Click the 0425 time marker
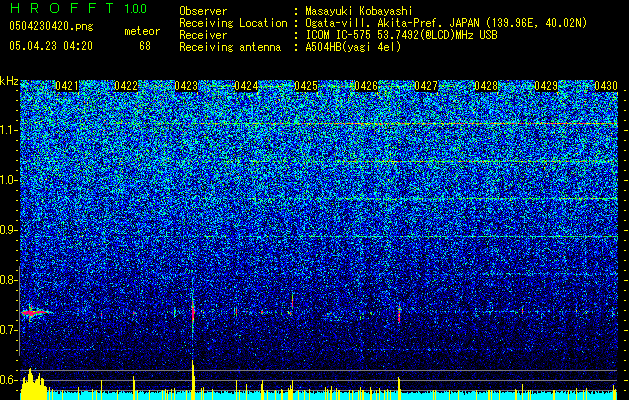Screen dimensions: 629x400 pos(306,86)
